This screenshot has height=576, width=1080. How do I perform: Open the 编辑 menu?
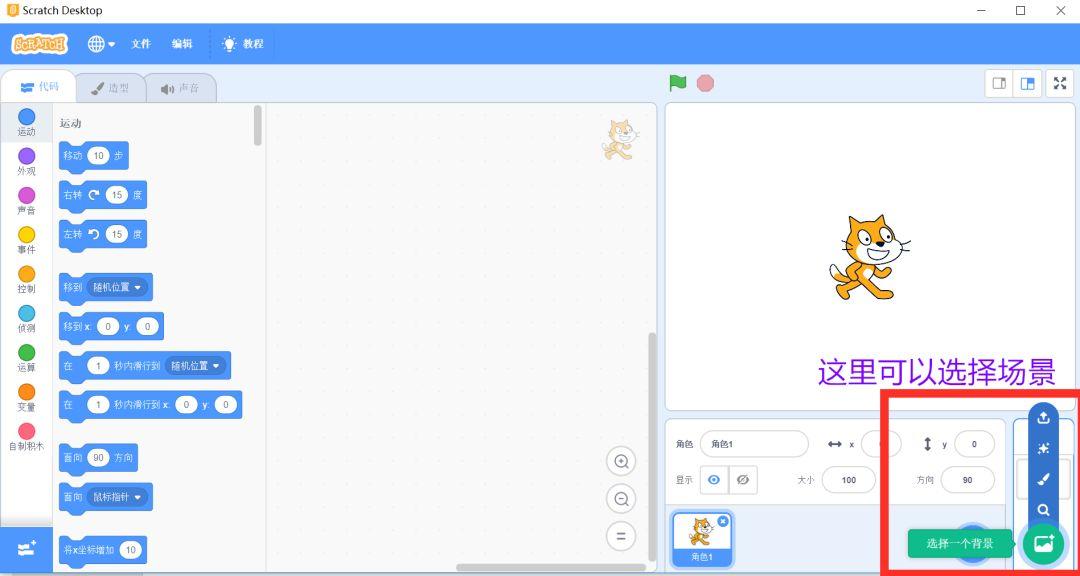pos(182,44)
